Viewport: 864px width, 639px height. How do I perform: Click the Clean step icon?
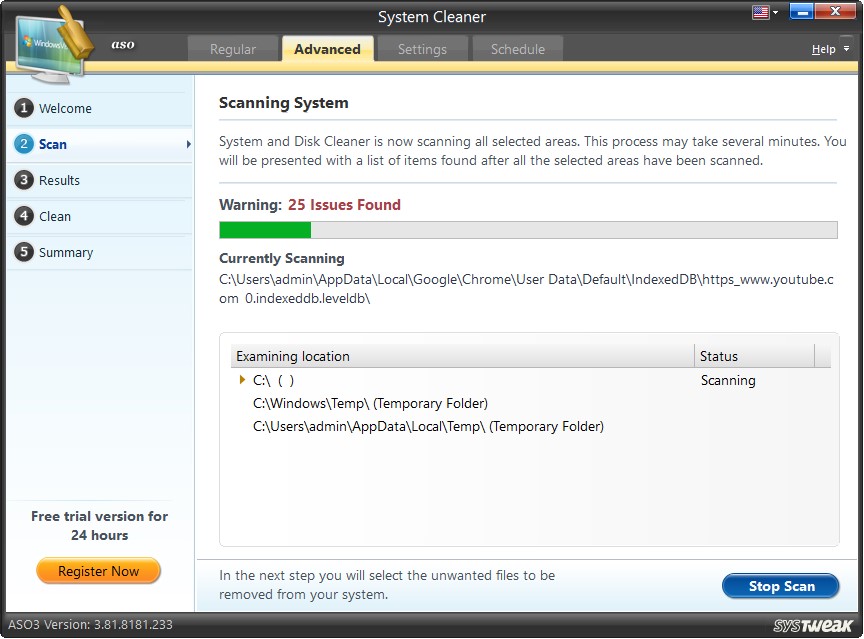pyautogui.click(x=24, y=216)
